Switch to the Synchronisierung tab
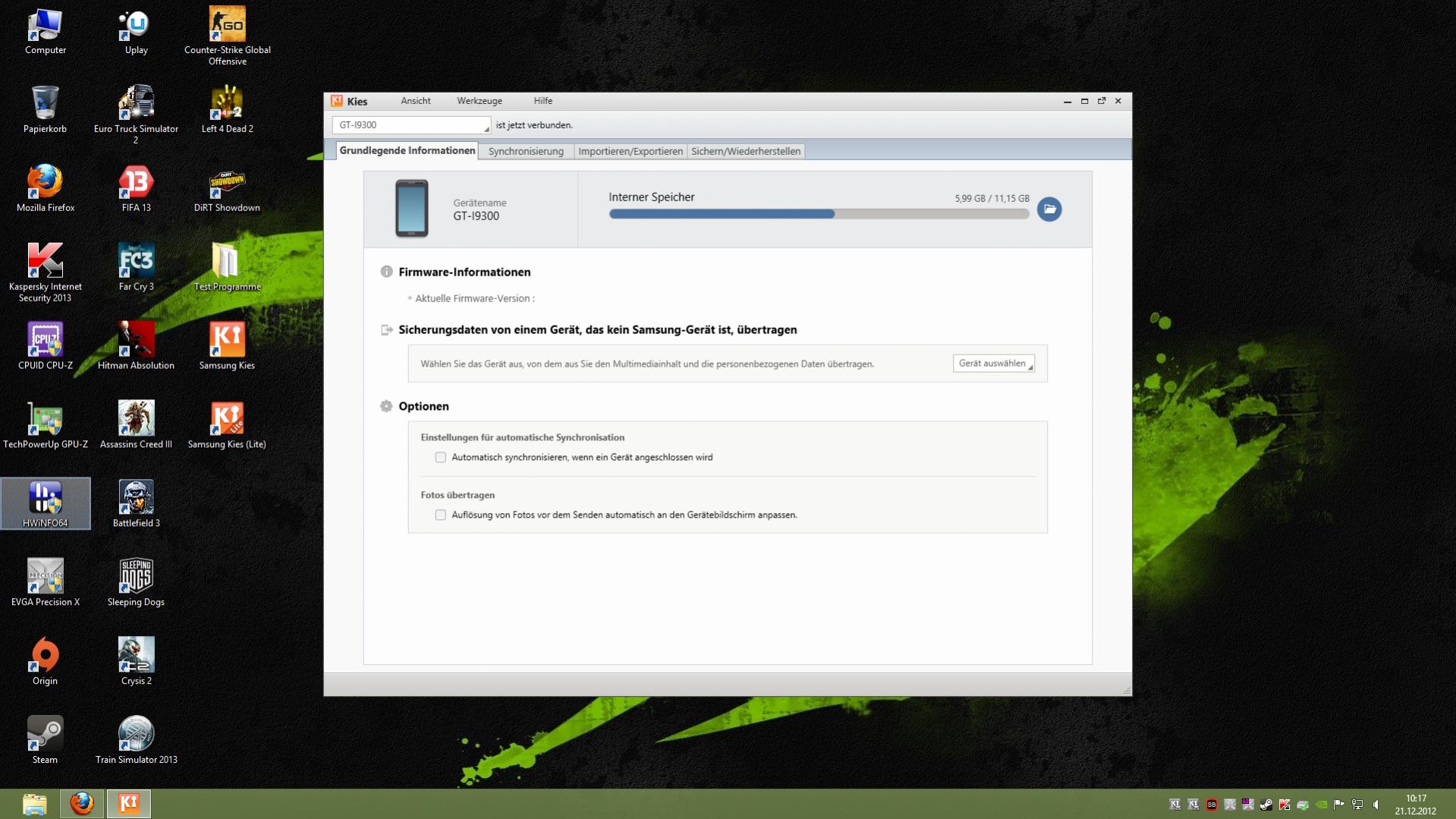The width and height of the screenshot is (1456, 819). 526,151
